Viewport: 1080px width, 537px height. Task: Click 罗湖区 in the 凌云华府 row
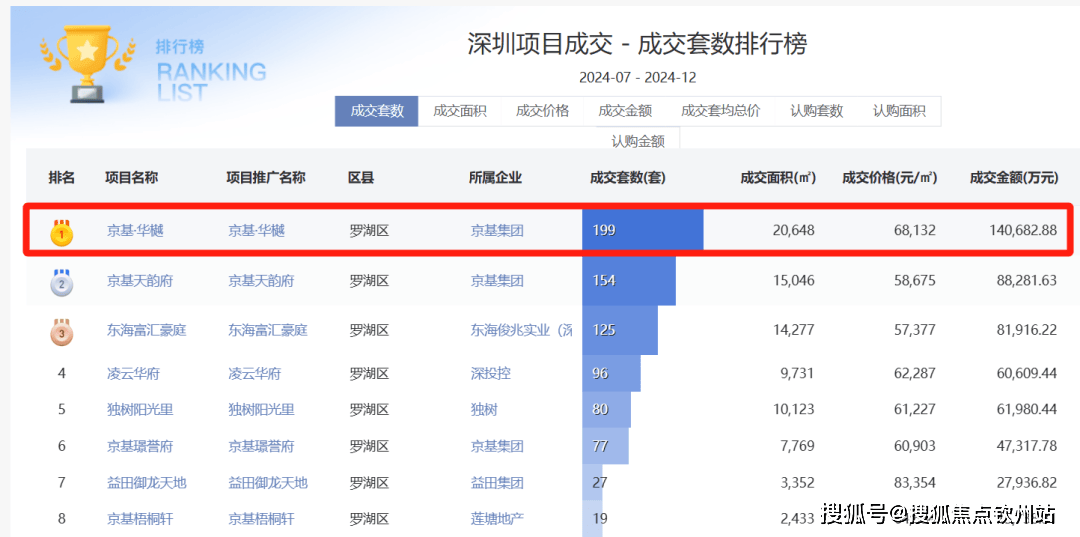pyautogui.click(x=369, y=375)
